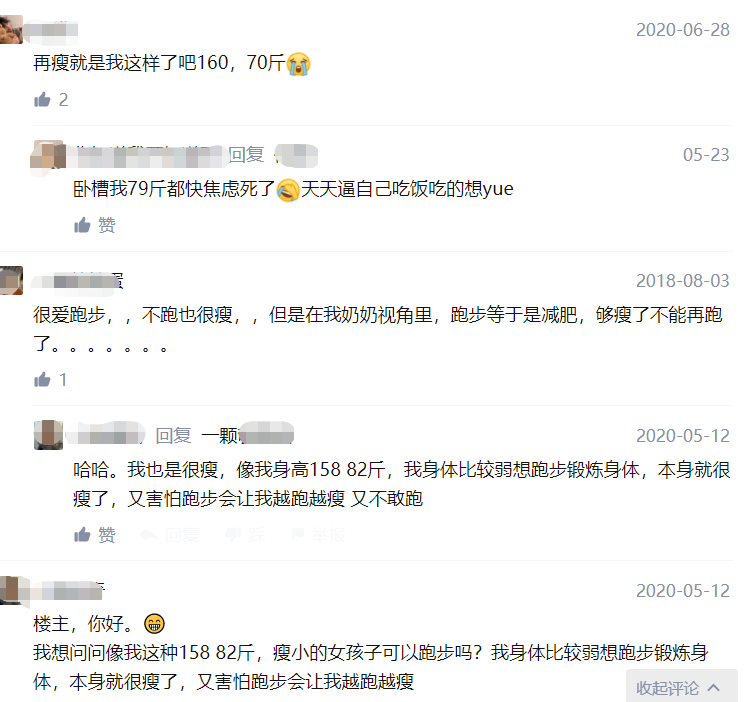
Task: Click the faded 回复 reply button
Action: tap(171, 535)
